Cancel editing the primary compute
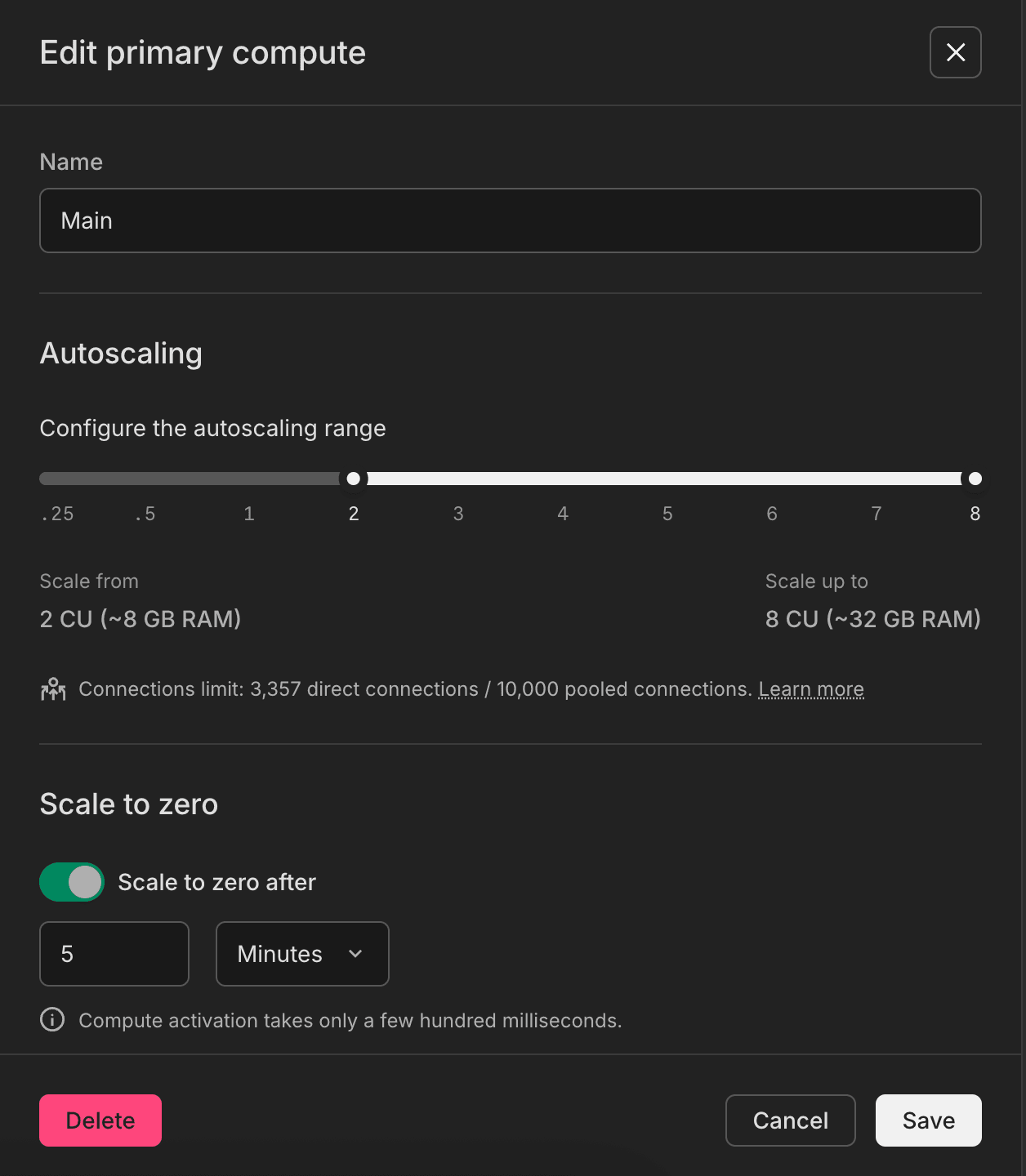The image size is (1026, 1176). [x=790, y=1120]
